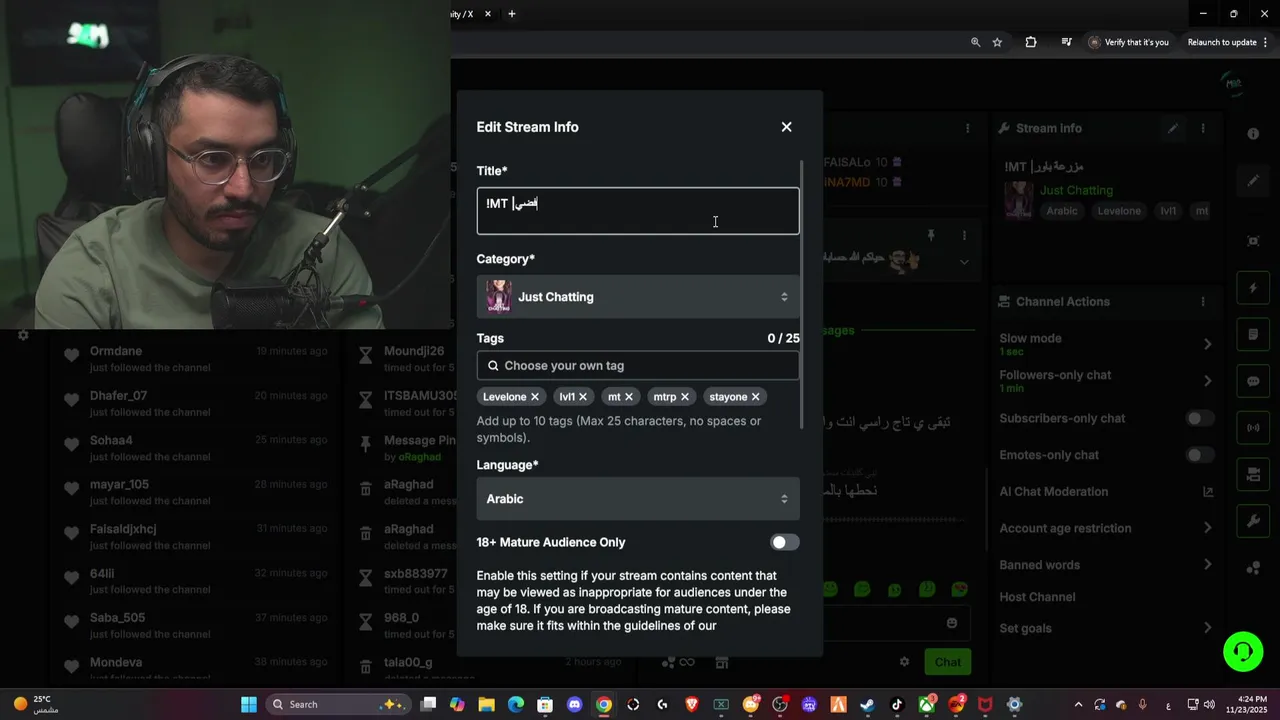
Task: Remove the mtrp tag
Action: coord(685,397)
